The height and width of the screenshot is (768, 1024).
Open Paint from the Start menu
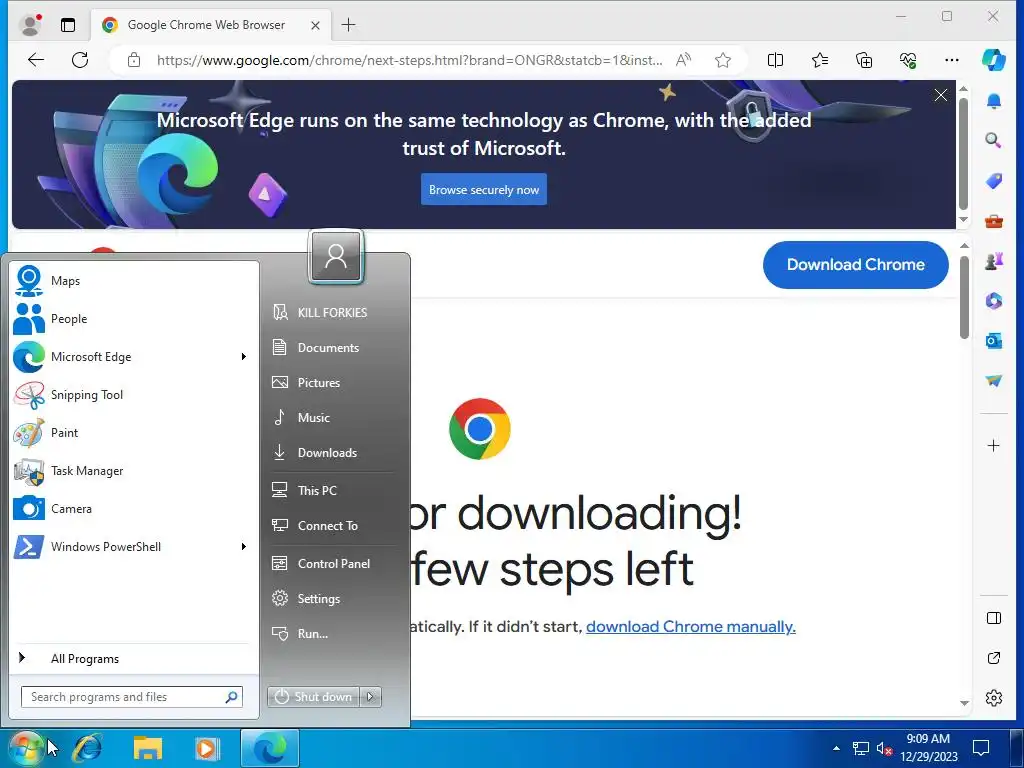pos(134,432)
